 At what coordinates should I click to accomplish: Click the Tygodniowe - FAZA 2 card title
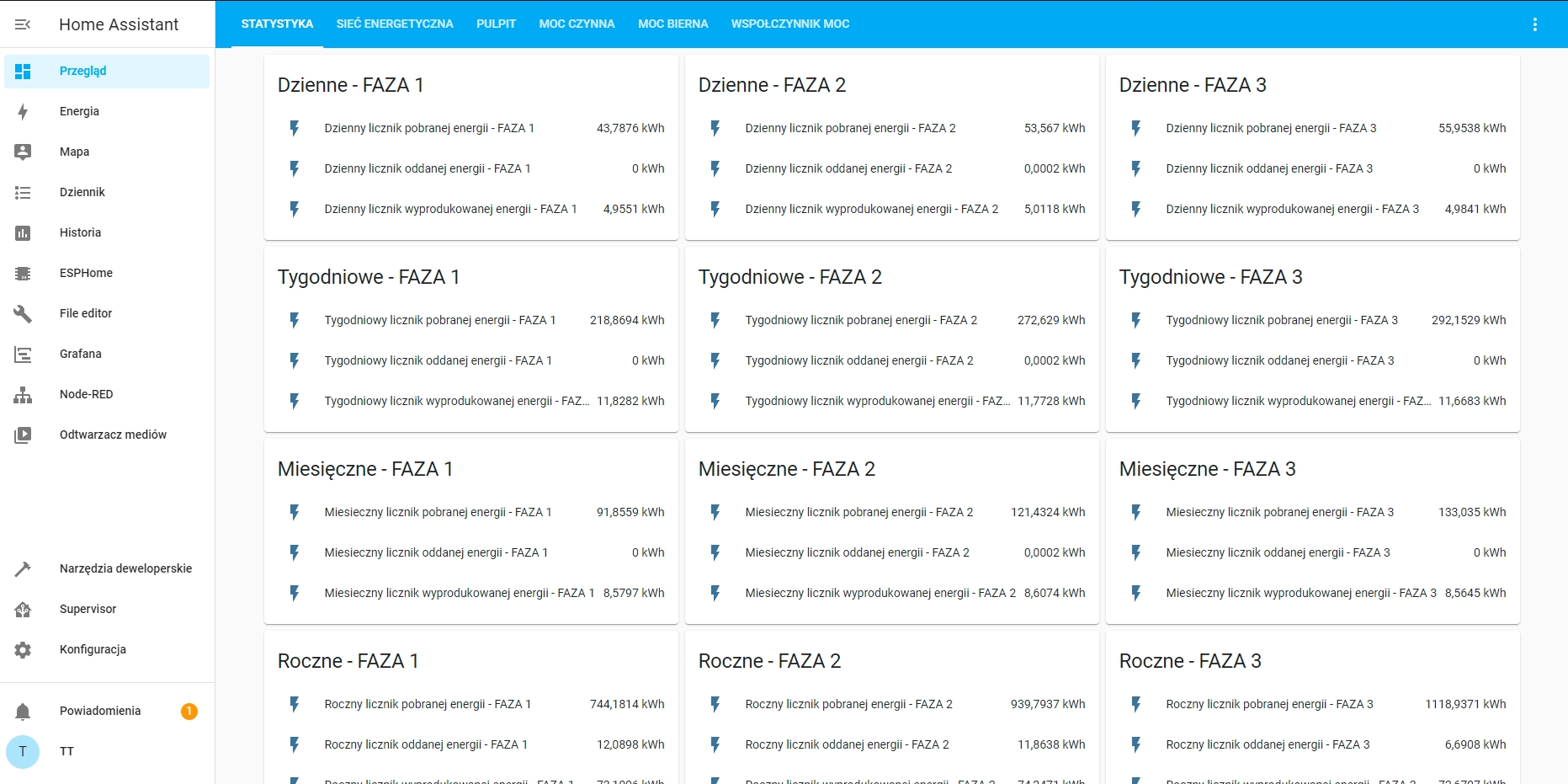[x=790, y=277]
